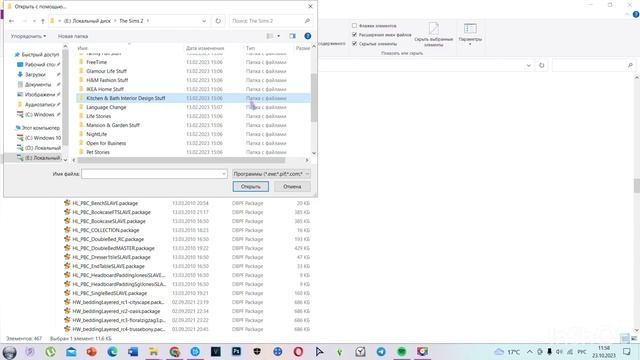
Task: Enable the item check boxes option
Action: pyautogui.click(x=354, y=26)
